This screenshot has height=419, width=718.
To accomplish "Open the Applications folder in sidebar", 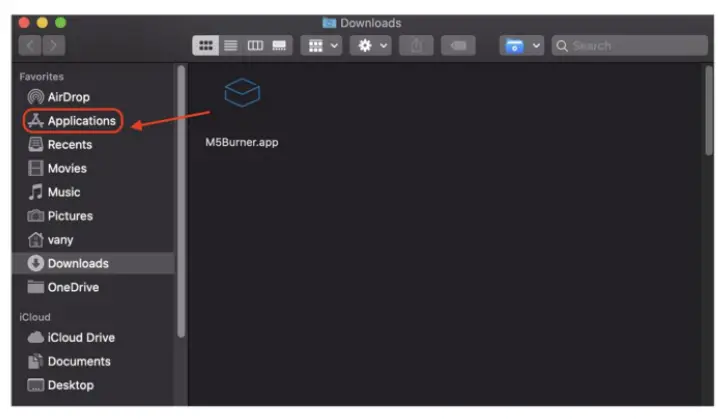I will [x=72, y=121].
